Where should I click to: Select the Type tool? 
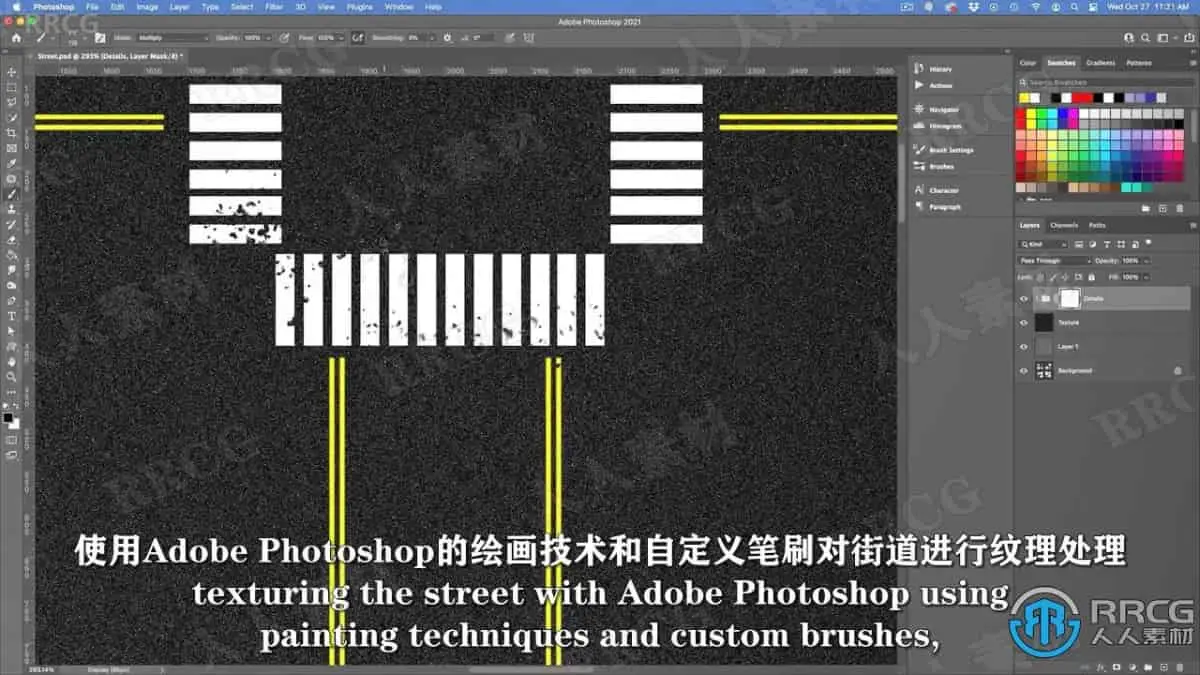pyautogui.click(x=12, y=316)
